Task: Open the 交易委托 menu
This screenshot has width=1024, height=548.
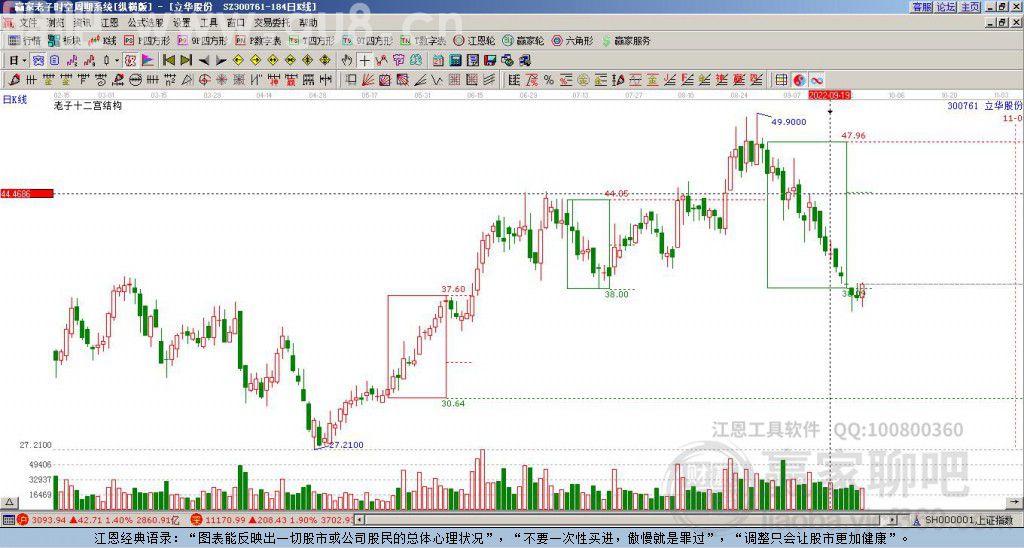Action: tap(272, 22)
